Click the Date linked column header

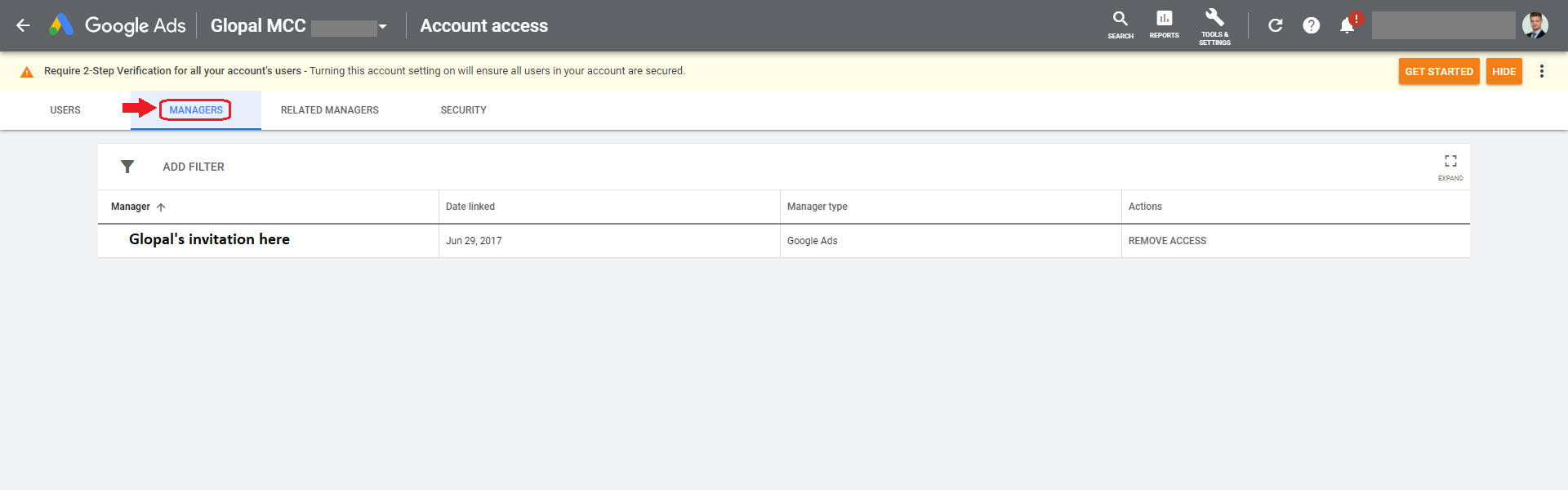coord(470,207)
